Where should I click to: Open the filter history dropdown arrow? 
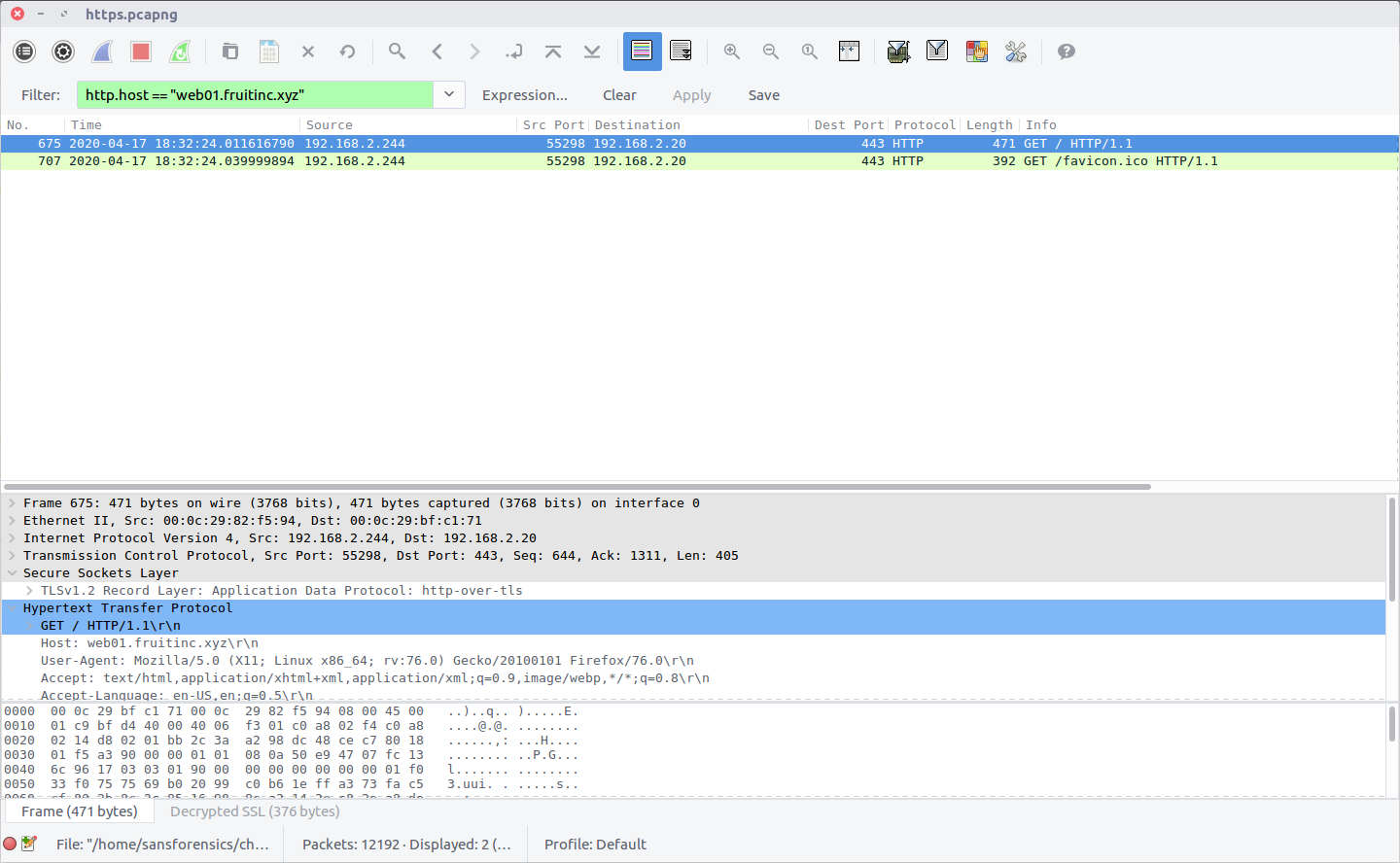point(449,94)
